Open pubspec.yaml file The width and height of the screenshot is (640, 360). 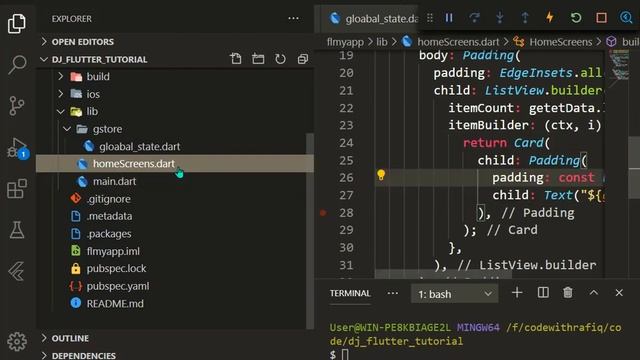coord(118,286)
